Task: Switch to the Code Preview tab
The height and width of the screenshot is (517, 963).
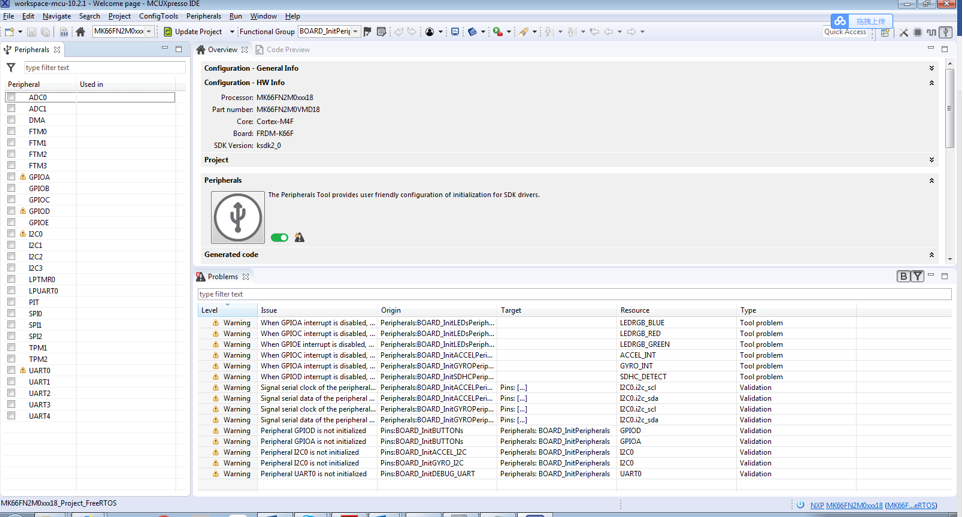Action: (283, 50)
